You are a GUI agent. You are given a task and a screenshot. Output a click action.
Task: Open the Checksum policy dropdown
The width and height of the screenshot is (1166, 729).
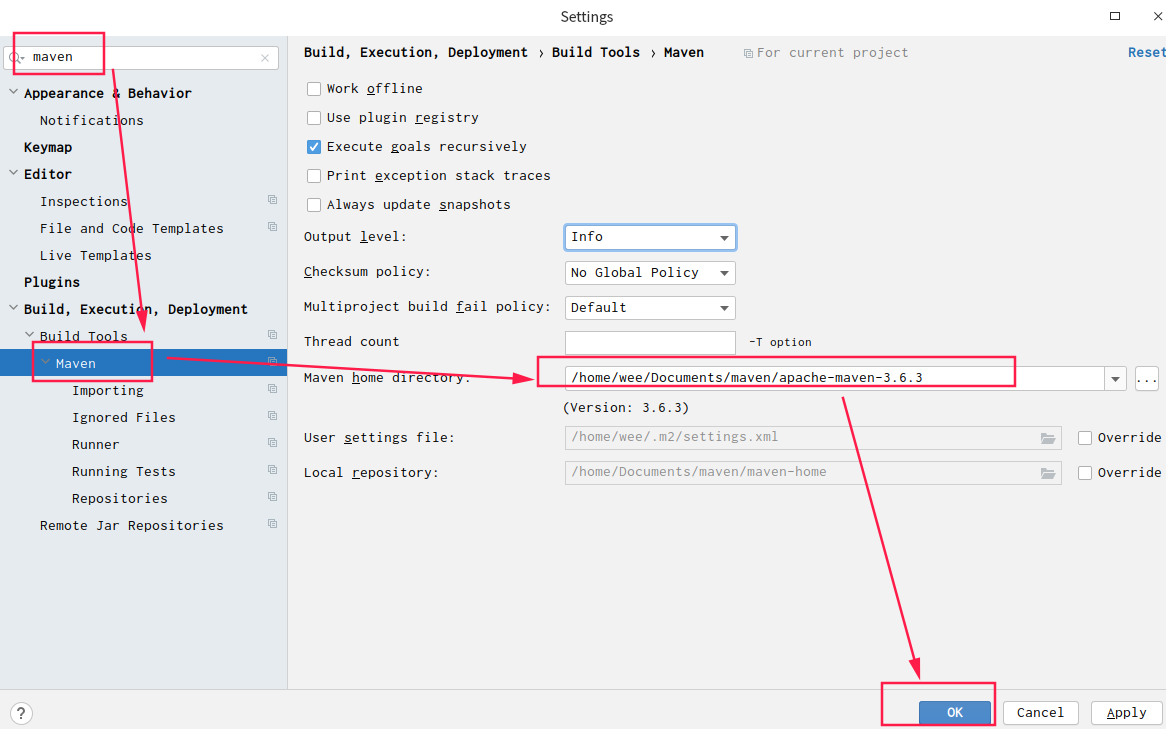[x=650, y=273]
